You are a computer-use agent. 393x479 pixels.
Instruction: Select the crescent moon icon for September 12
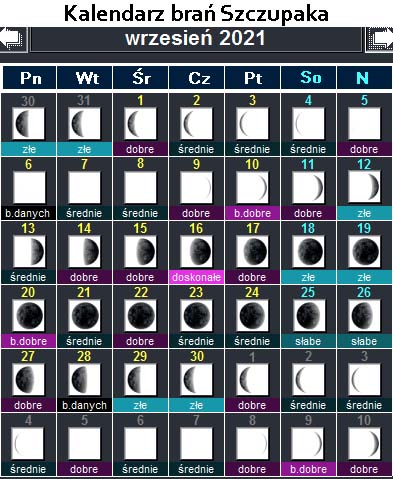[x=364, y=187]
